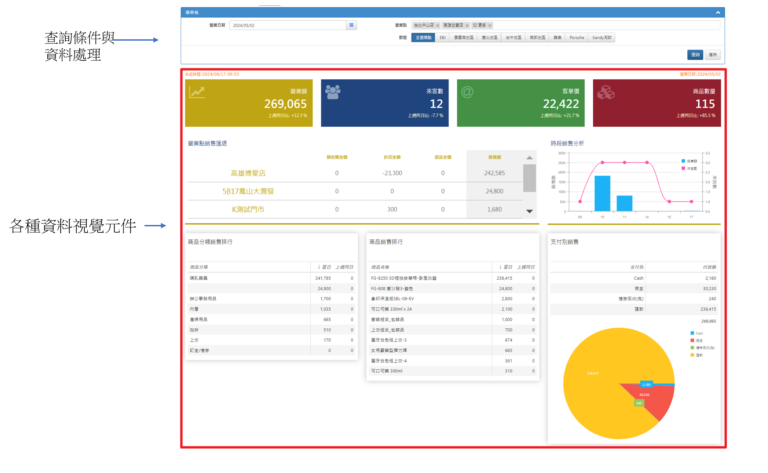
Task: Click the blue legend swatch in hourly sales chart
Action: tap(684, 160)
